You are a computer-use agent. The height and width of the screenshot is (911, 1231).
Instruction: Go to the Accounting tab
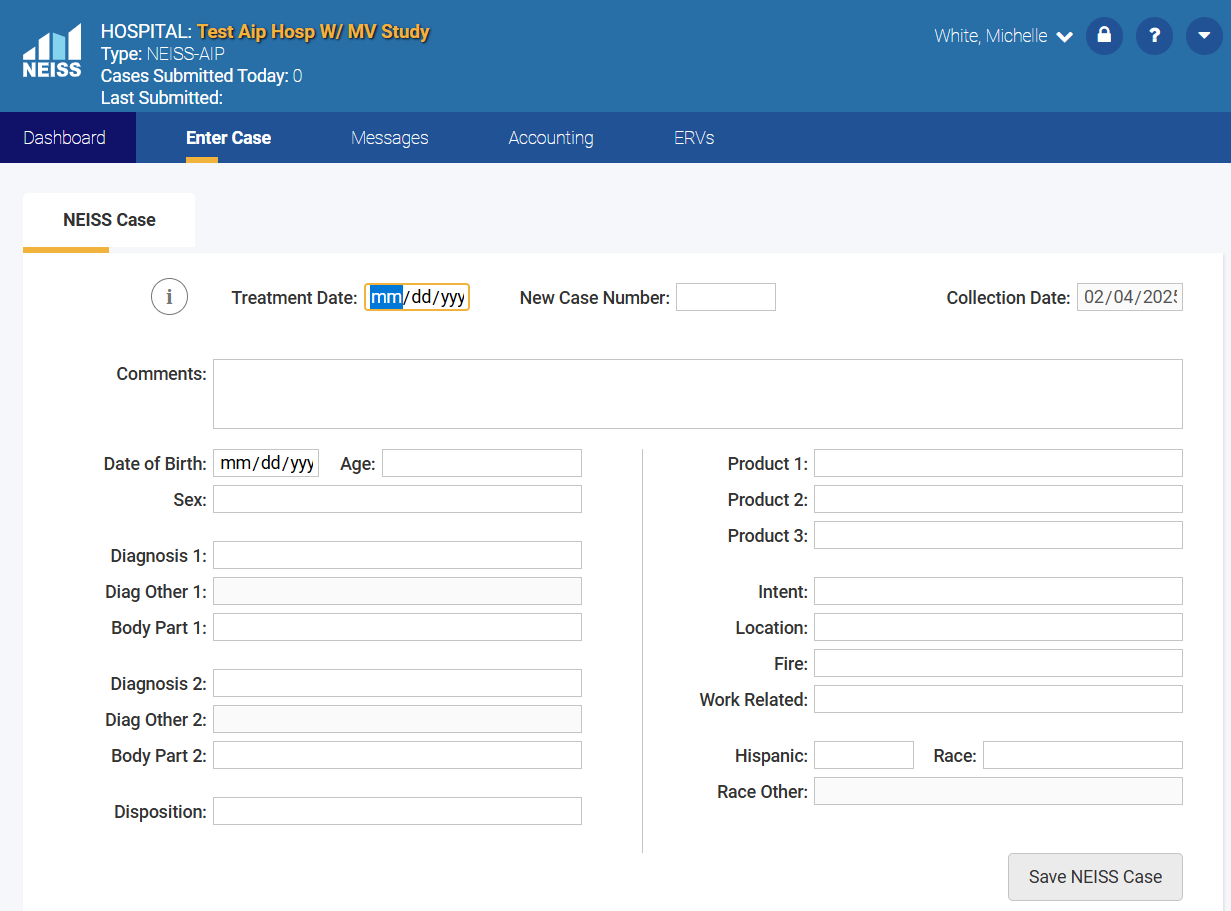(x=550, y=138)
